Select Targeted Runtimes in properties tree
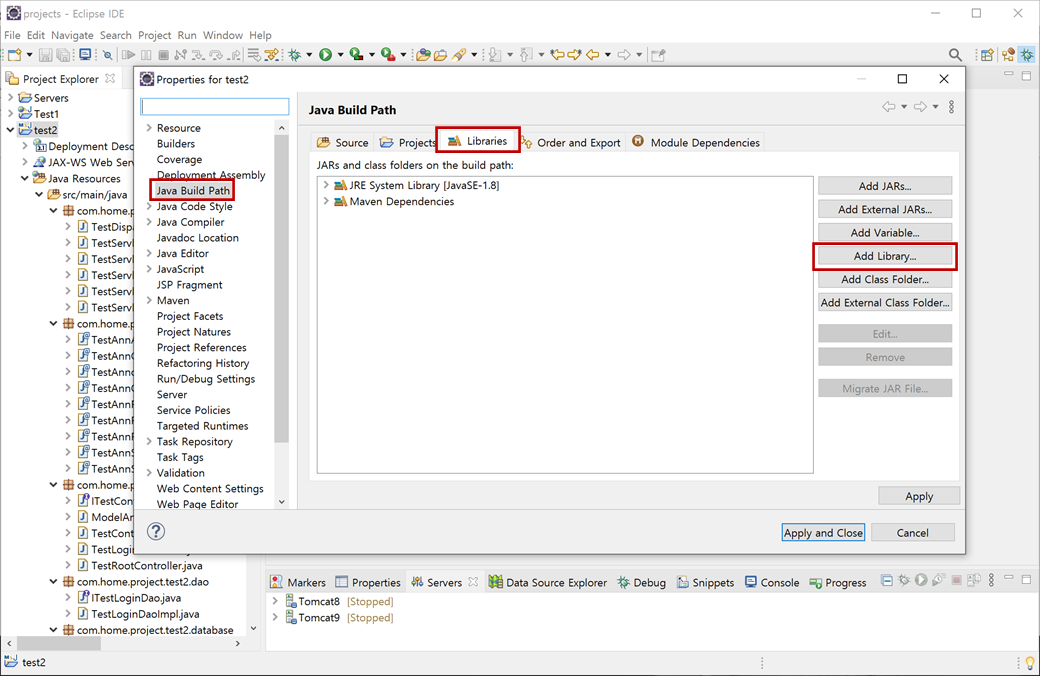 click(x=202, y=426)
